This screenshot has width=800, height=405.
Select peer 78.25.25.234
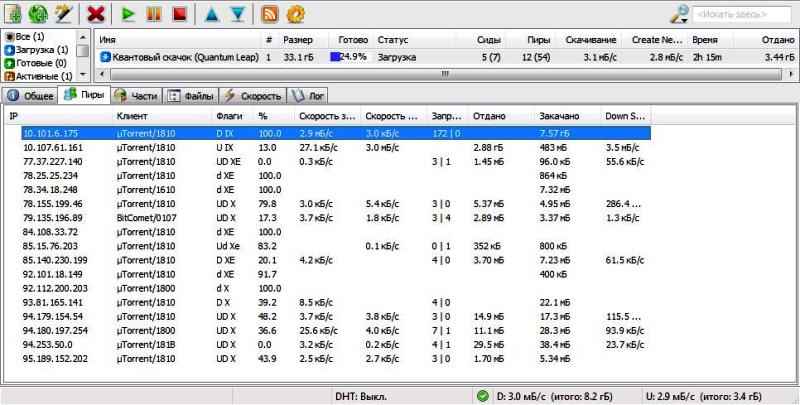tap(336, 176)
